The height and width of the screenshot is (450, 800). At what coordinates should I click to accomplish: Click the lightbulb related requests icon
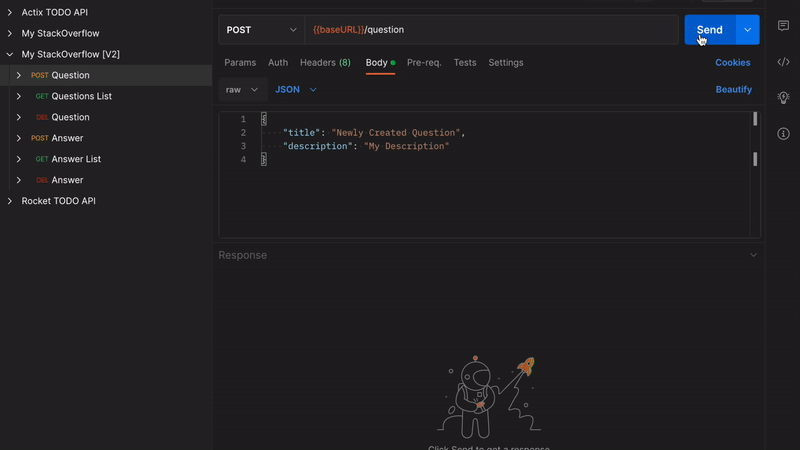783,97
